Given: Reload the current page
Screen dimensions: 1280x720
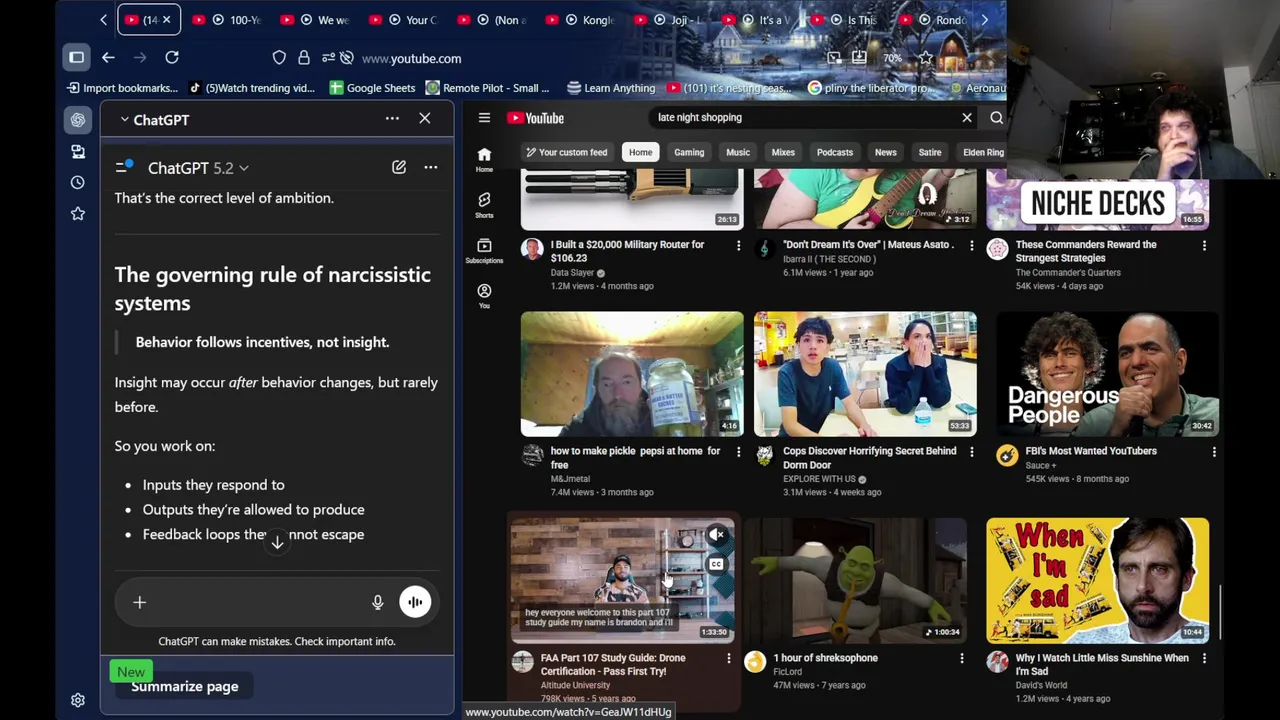Looking at the screenshot, I should tap(172, 58).
